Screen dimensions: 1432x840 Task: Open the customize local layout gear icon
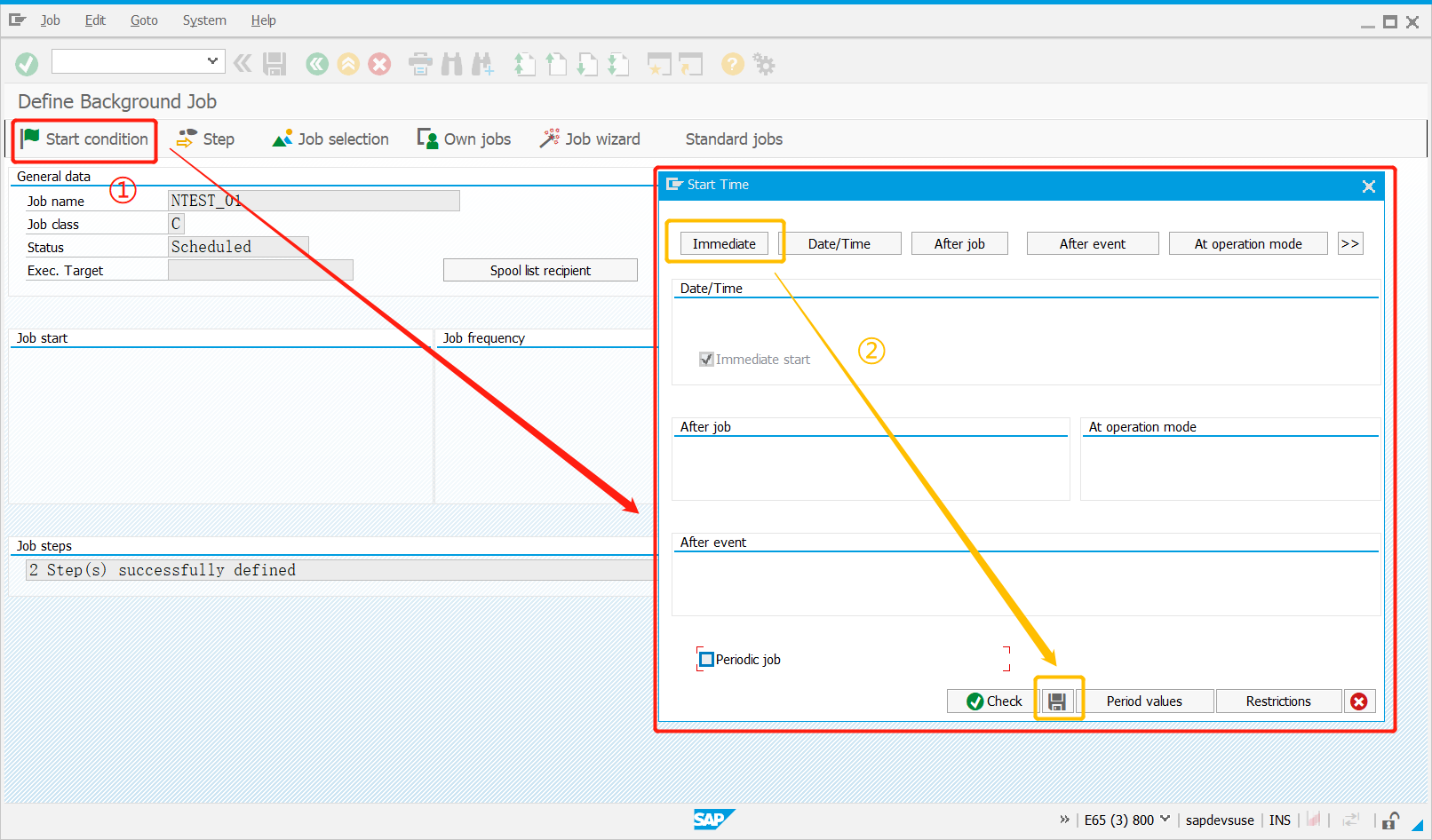(x=764, y=63)
